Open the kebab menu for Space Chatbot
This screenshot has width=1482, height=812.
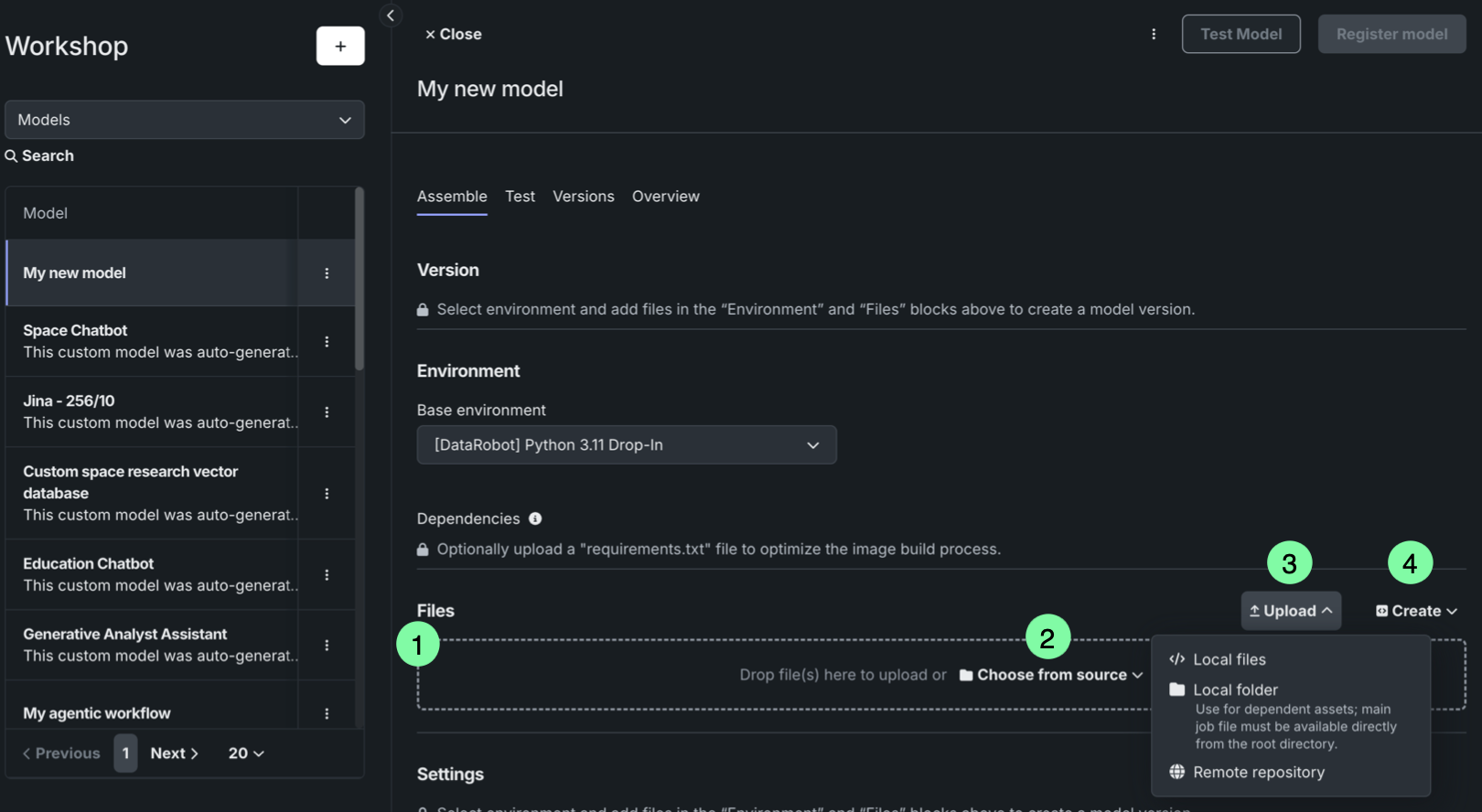[x=327, y=341]
